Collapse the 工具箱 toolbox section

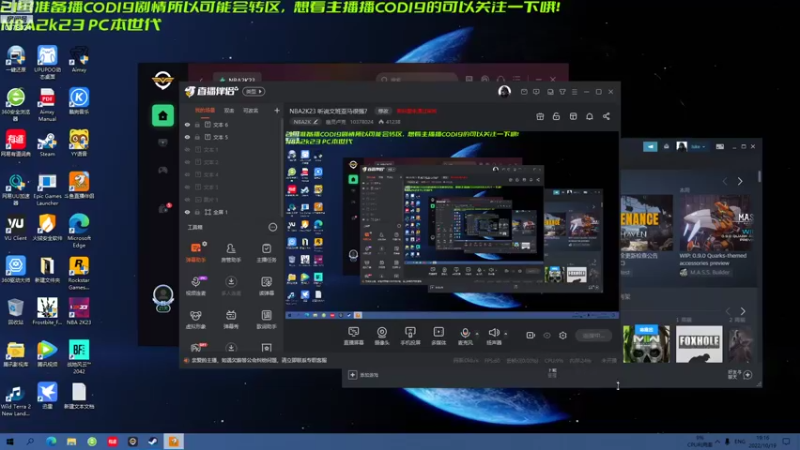(x=272, y=227)
